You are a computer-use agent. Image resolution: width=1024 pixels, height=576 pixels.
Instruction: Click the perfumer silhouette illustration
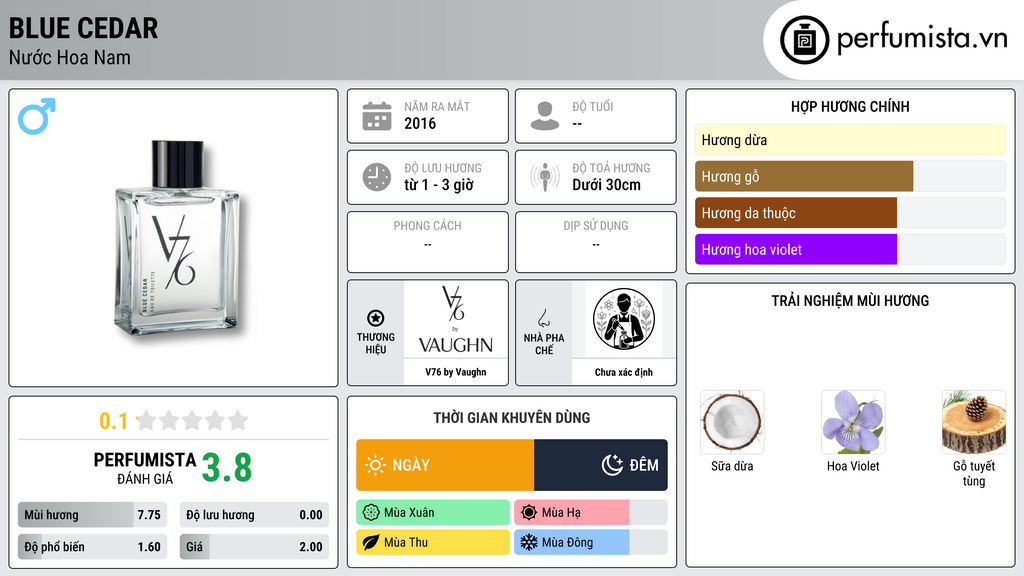tap(624, 319)
